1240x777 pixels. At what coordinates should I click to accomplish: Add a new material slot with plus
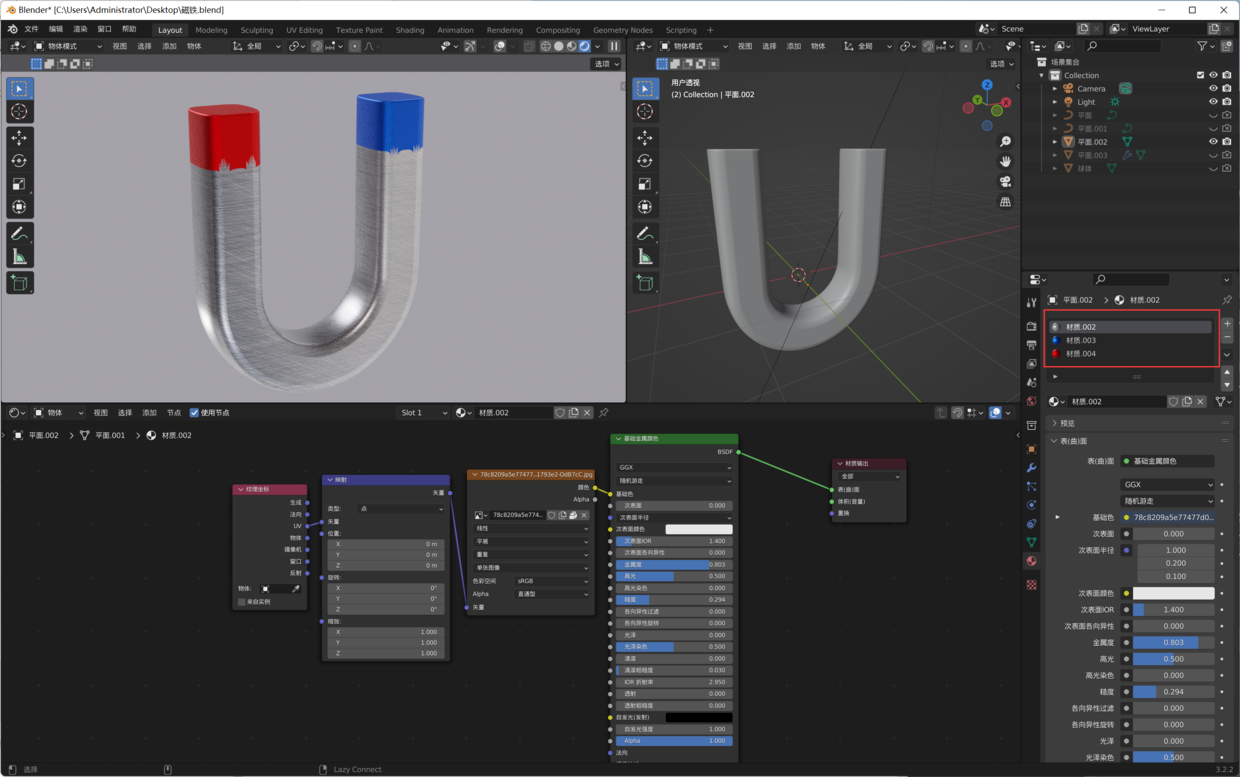click(x=1227, y=324)
